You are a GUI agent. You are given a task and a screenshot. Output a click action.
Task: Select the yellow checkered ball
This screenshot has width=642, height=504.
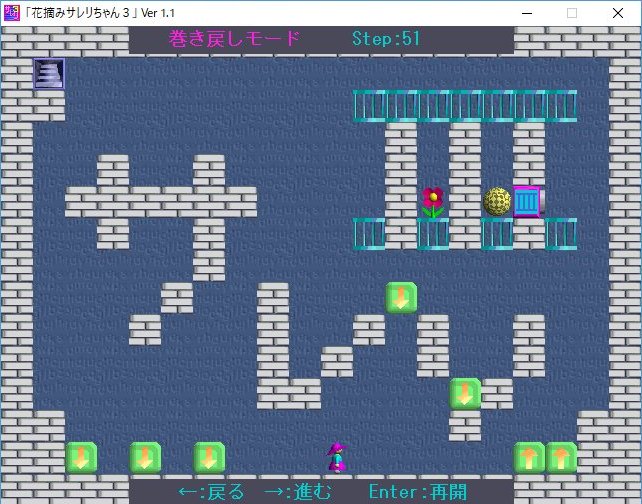click(x=497, y=202)
